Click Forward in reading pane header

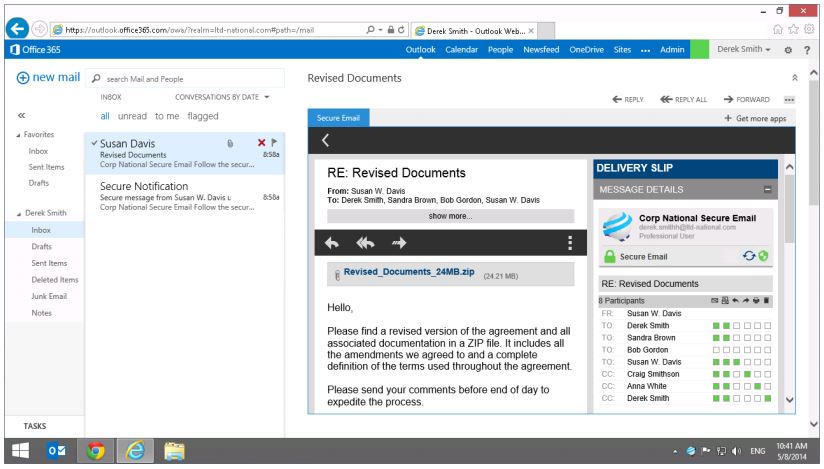(746, 99)
